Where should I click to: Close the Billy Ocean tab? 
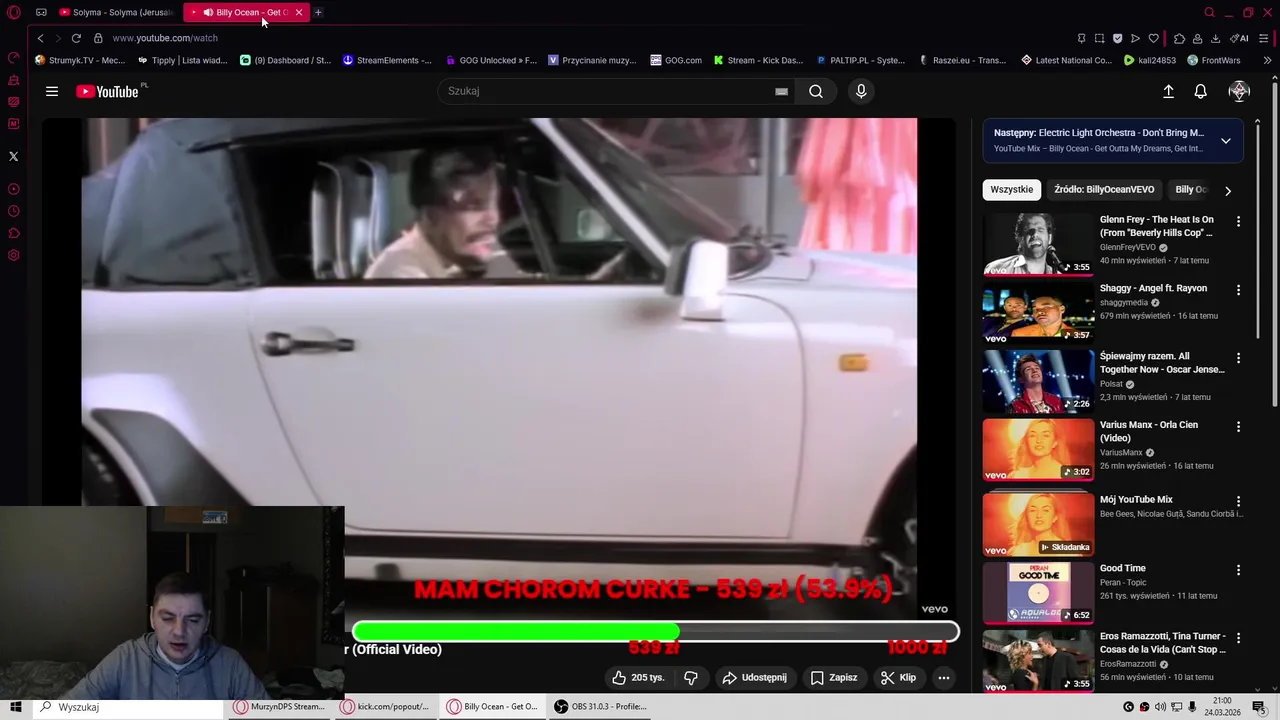[x=298, y=12]
